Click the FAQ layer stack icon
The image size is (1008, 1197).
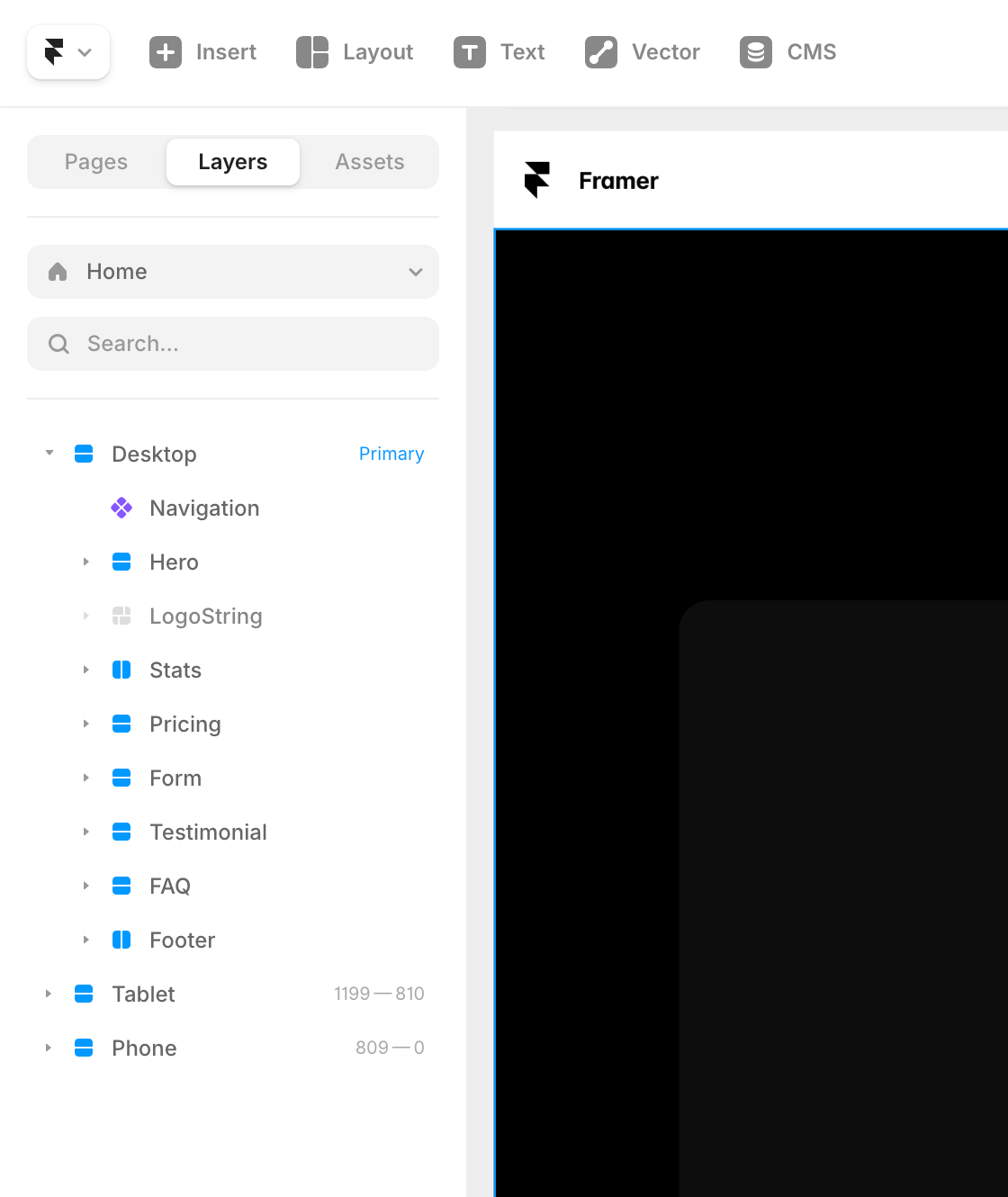coord(121,886)
